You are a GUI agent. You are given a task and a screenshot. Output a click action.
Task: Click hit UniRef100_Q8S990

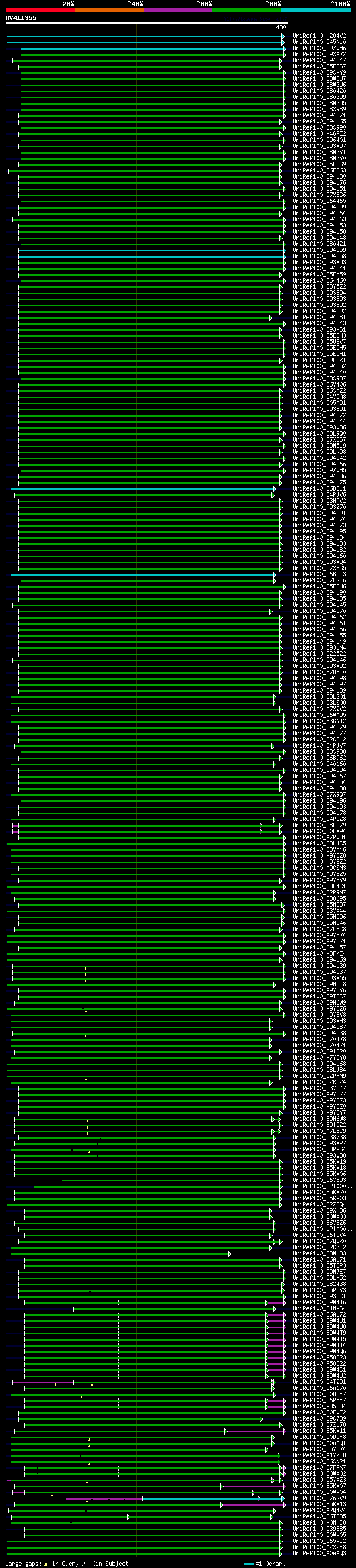[x=319, y=128]
